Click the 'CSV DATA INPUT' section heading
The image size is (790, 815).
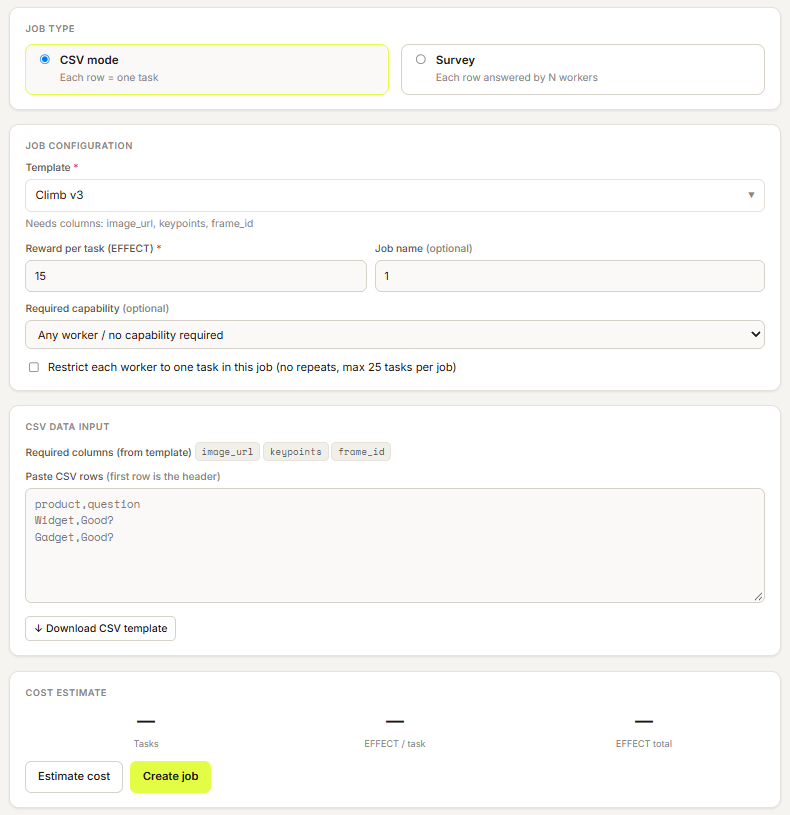pos(68,427)
